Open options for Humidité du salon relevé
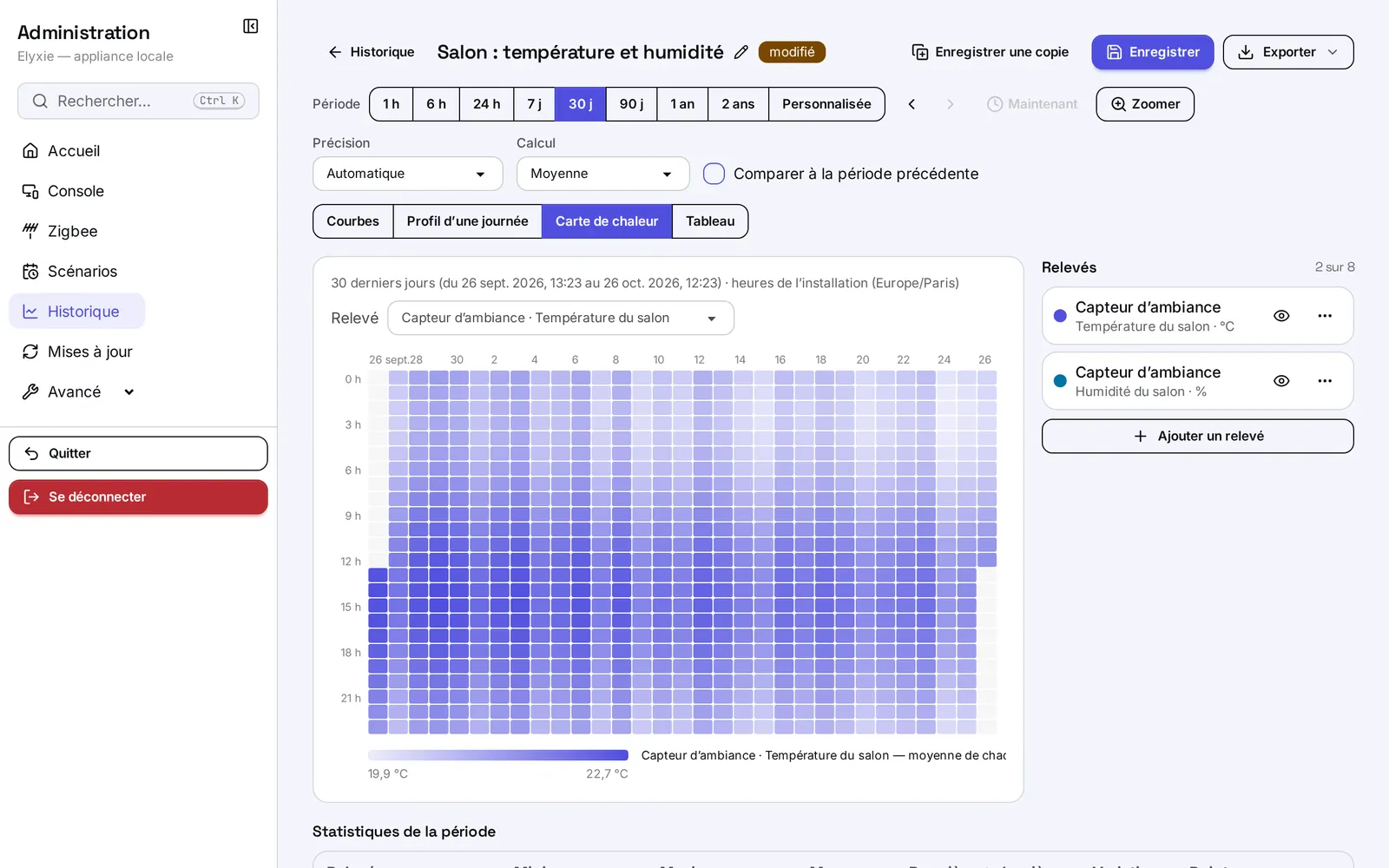This screenshot has height=868, width=1389. tap(1325, 381)
